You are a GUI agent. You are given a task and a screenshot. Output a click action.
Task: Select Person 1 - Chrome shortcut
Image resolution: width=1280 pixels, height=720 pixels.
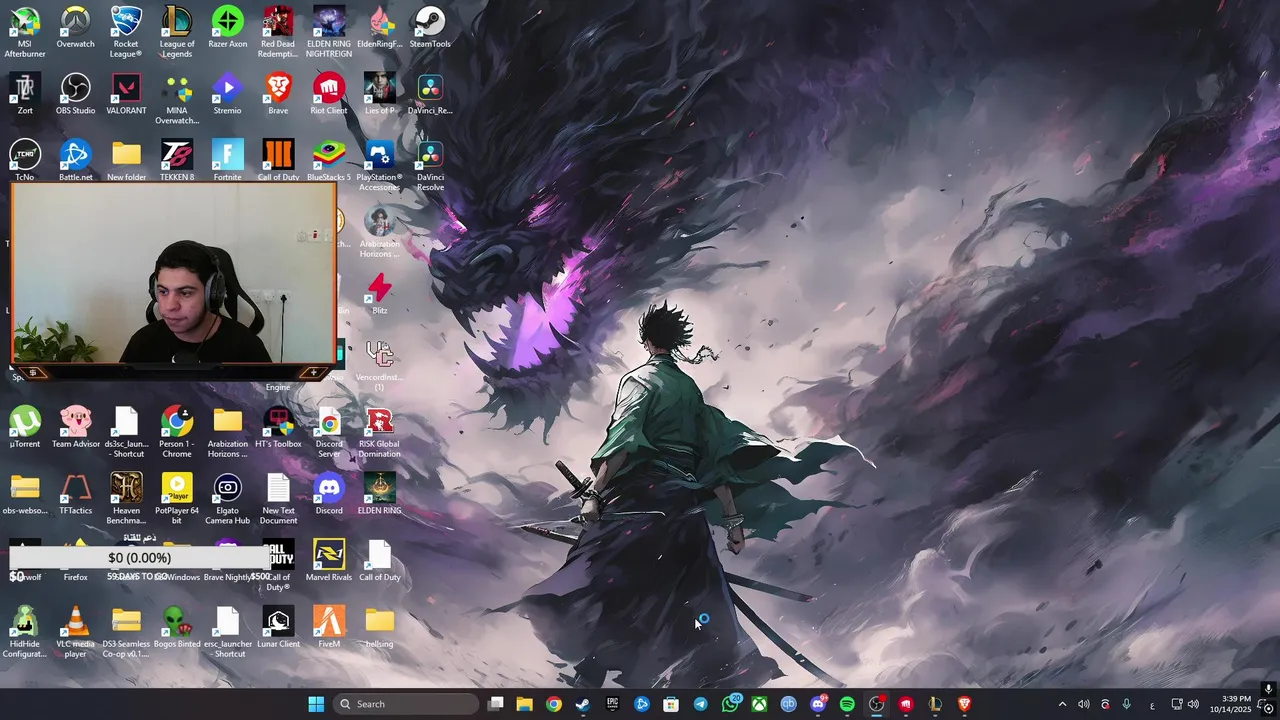(177, 432)
